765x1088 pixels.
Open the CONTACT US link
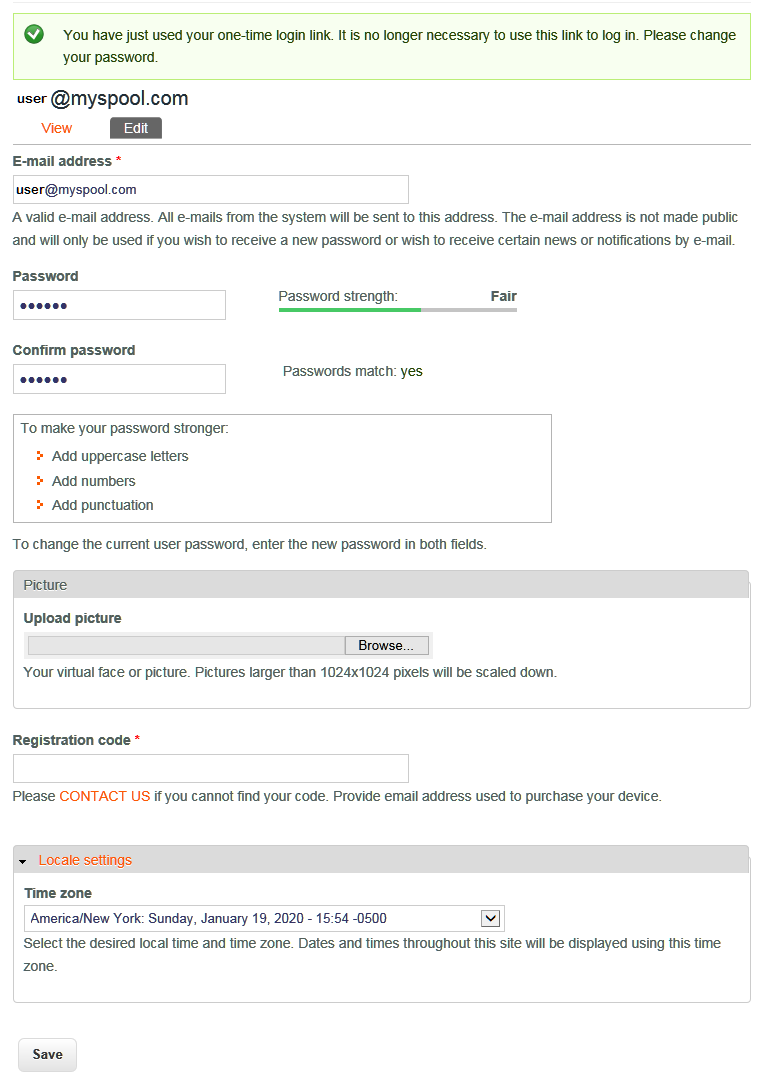pos(105,796)
